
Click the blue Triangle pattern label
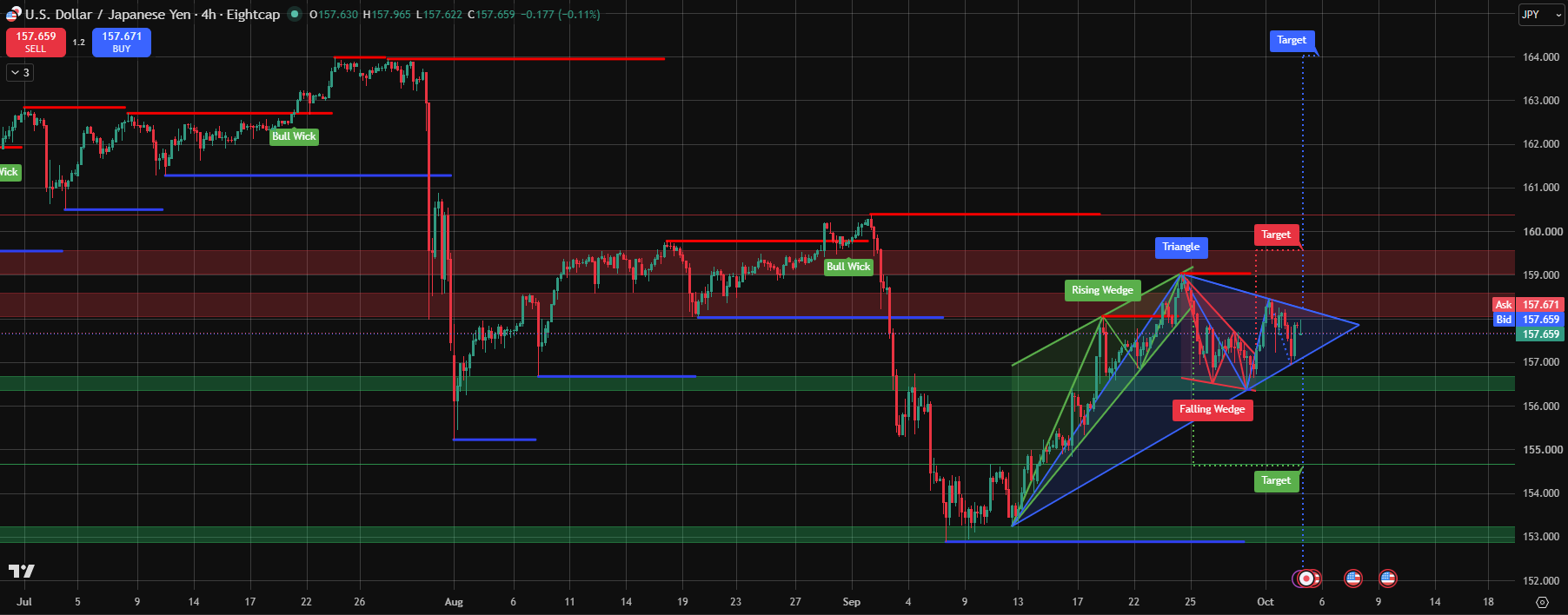point(1181,247)
